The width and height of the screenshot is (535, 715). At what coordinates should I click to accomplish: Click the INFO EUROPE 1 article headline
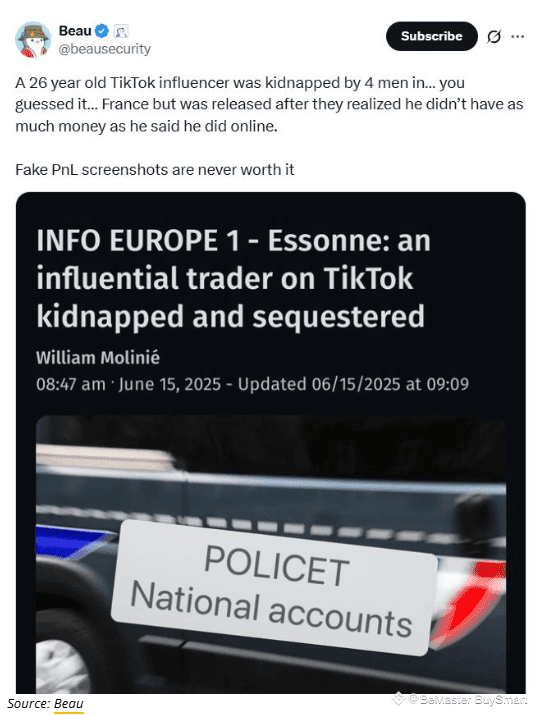click(x=233, y=278)
